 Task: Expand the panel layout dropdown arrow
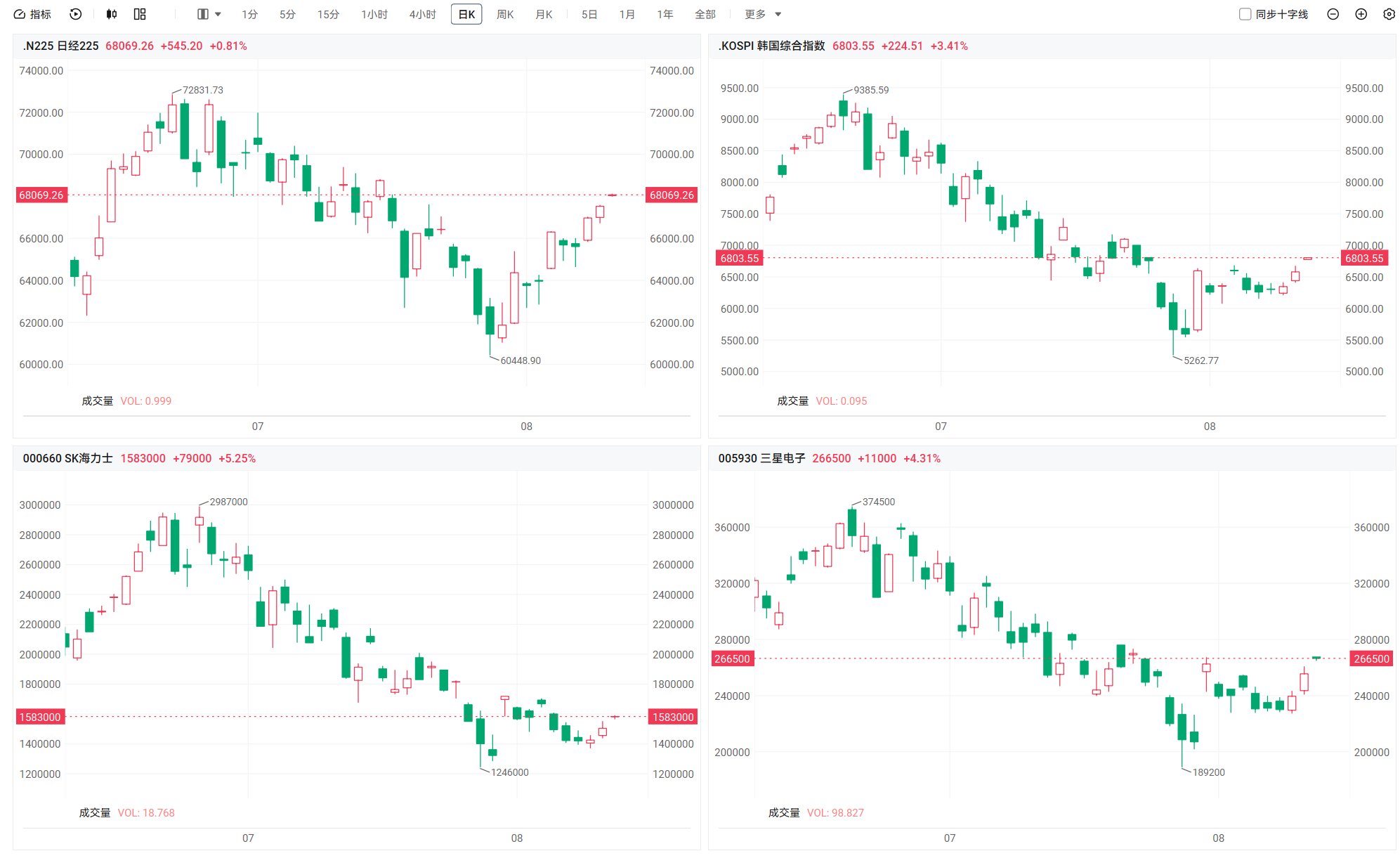(x=218, y=14)
